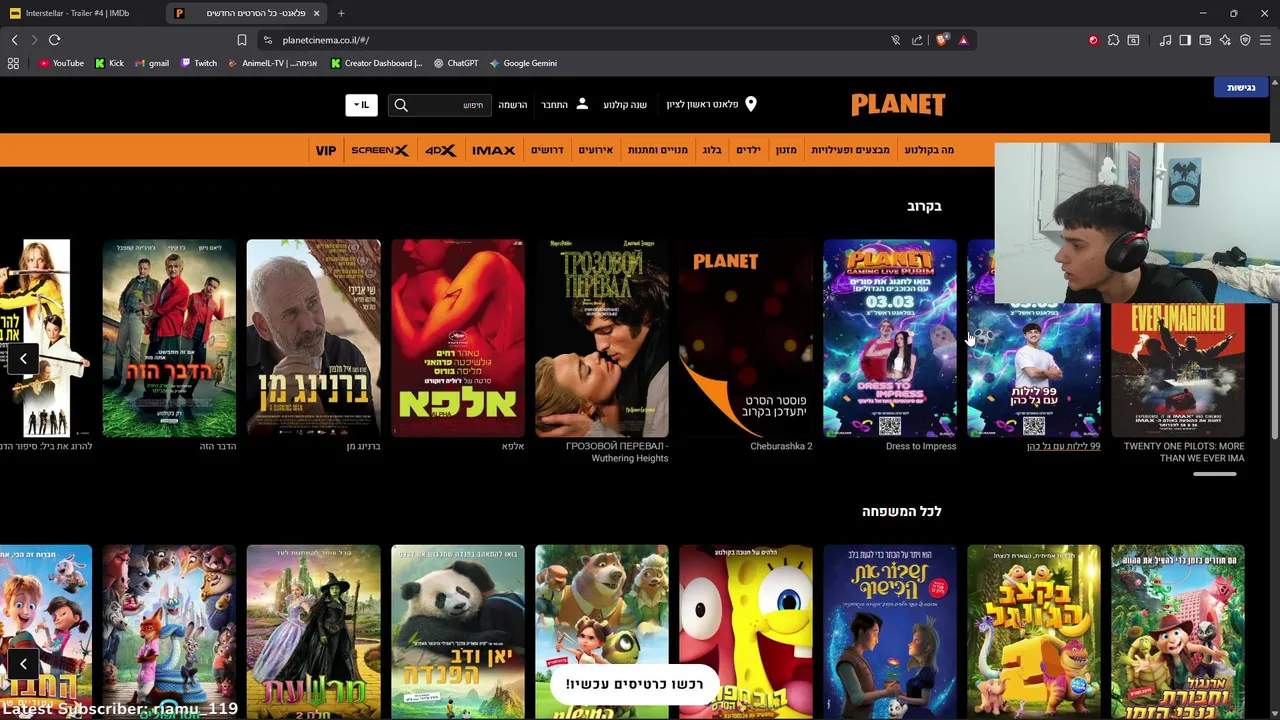Screen dimensions: 1280x720
Task: Click the YouTube bookmark
Action: click(61, 63)
